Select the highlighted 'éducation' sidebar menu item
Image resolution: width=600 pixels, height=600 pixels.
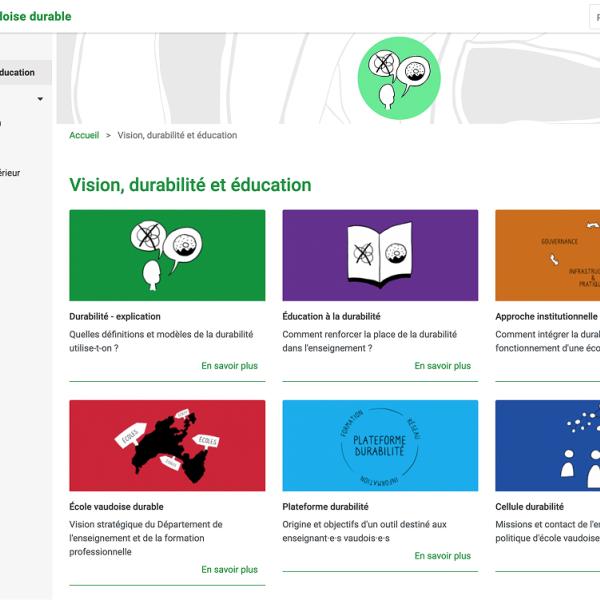click(18, 72)
